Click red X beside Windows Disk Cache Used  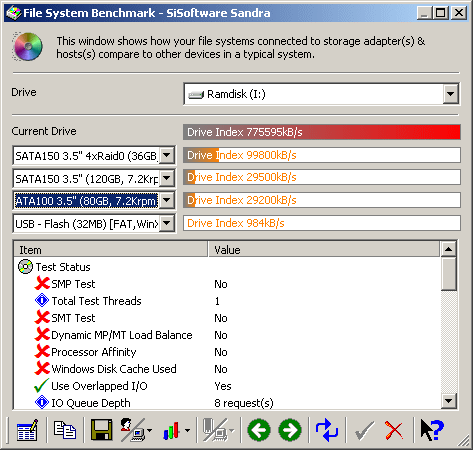[x=42, y=369]
